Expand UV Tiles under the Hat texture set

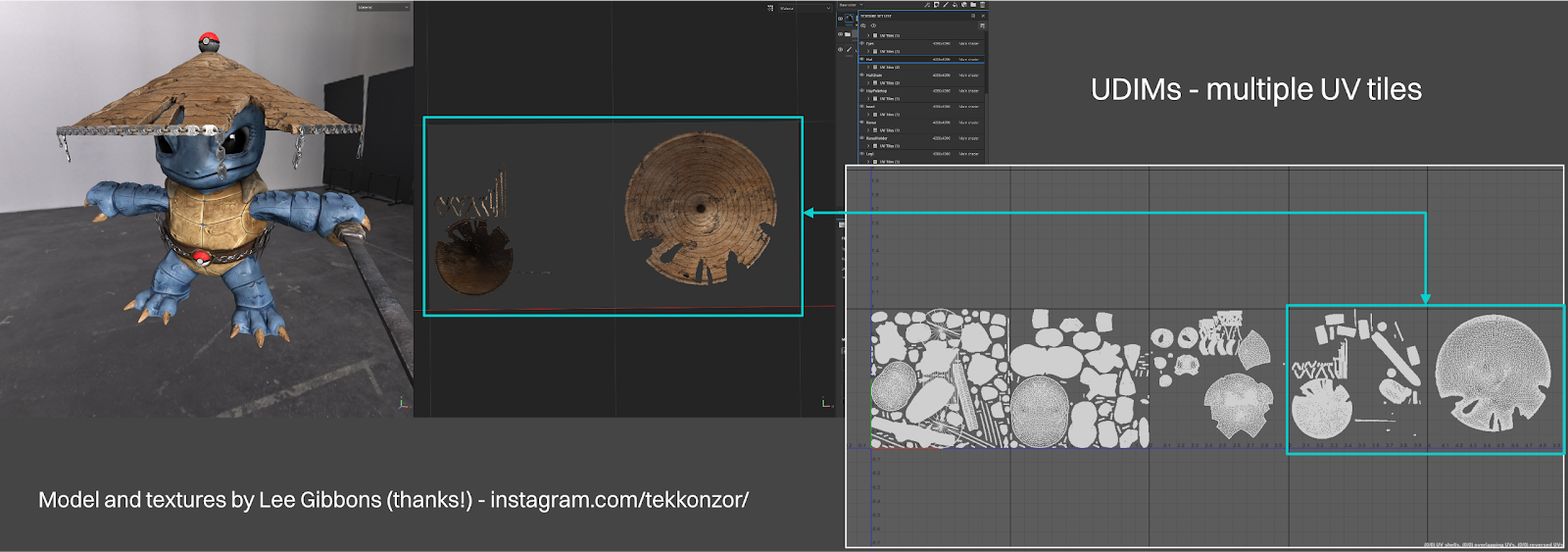pyautogui.click(x=868, y=68)
